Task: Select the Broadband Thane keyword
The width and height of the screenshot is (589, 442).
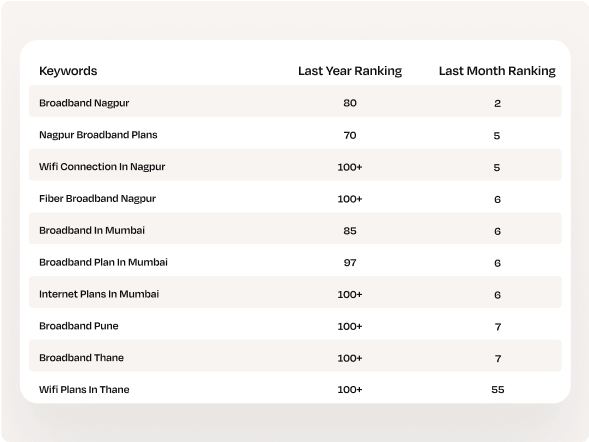Action: click(81, 358)
